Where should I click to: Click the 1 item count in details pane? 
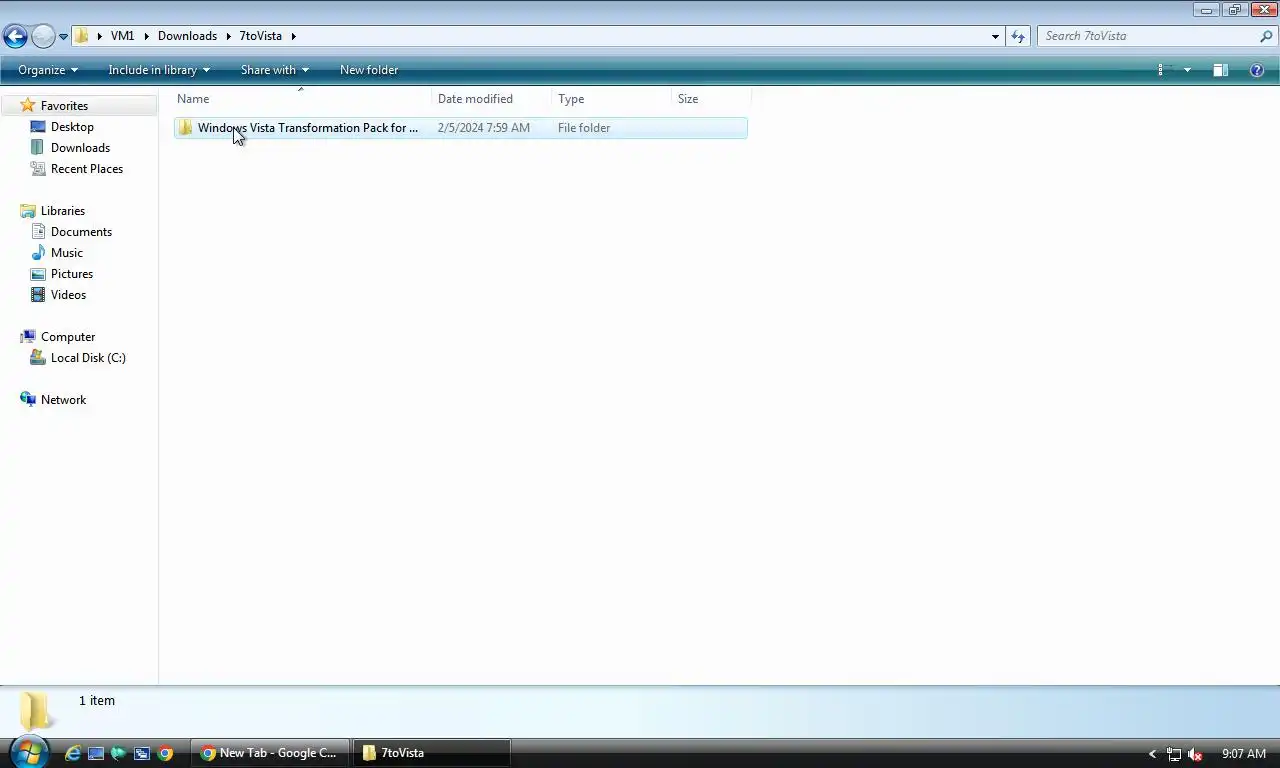click(97, 701)
